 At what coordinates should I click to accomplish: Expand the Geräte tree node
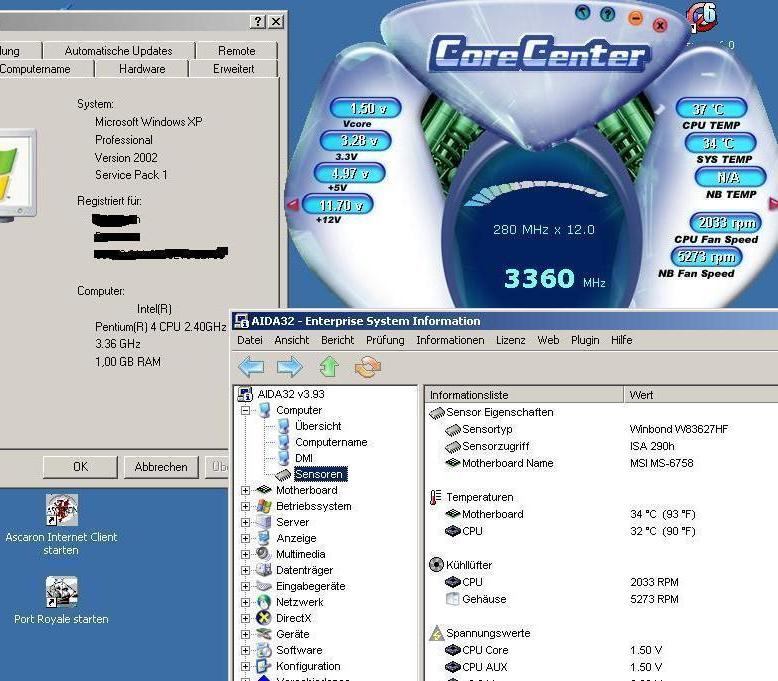pos(245,634)
